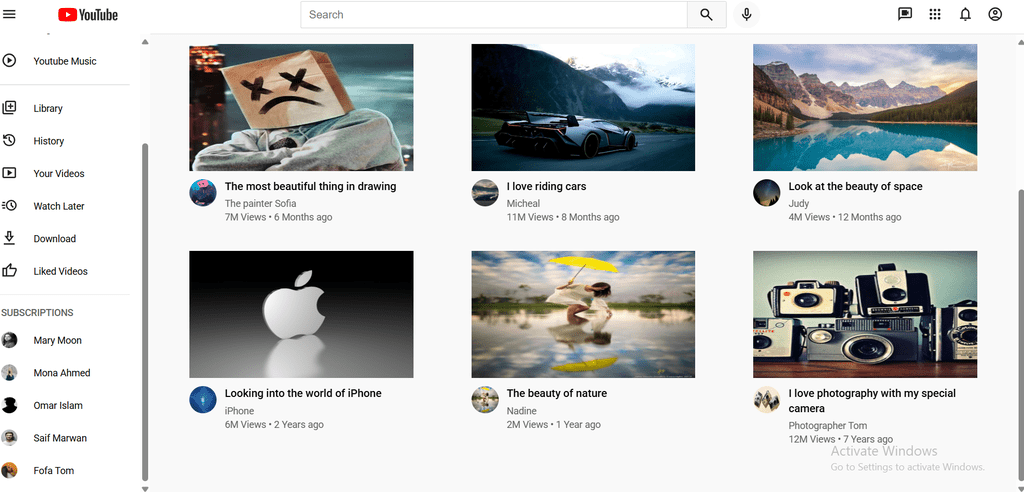Play the sad paper bag video thumbnail

(x=301, y=107)
